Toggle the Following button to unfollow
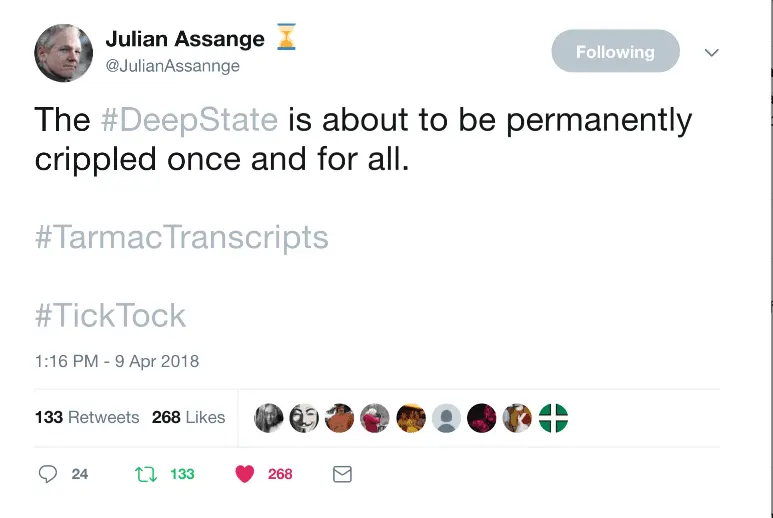 [x=615, y=51]
